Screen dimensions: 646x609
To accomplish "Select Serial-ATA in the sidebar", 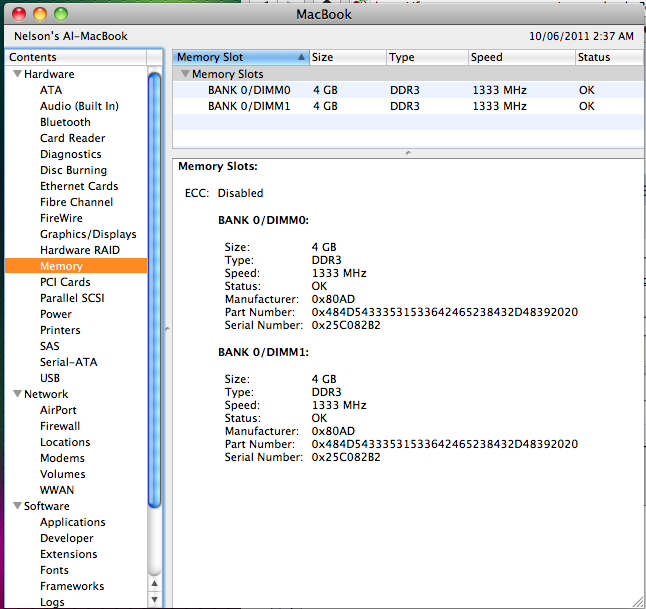I will tap(68, 362).
